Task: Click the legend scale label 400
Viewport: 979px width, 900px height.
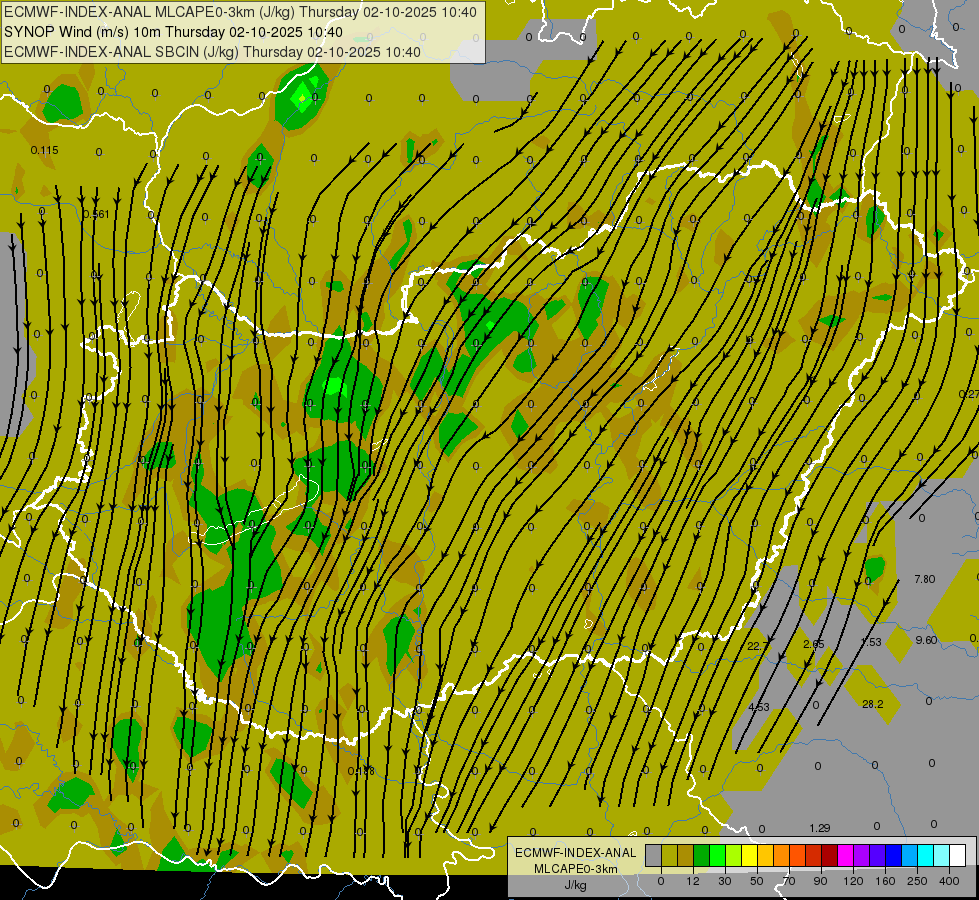Action: (949, 881)
